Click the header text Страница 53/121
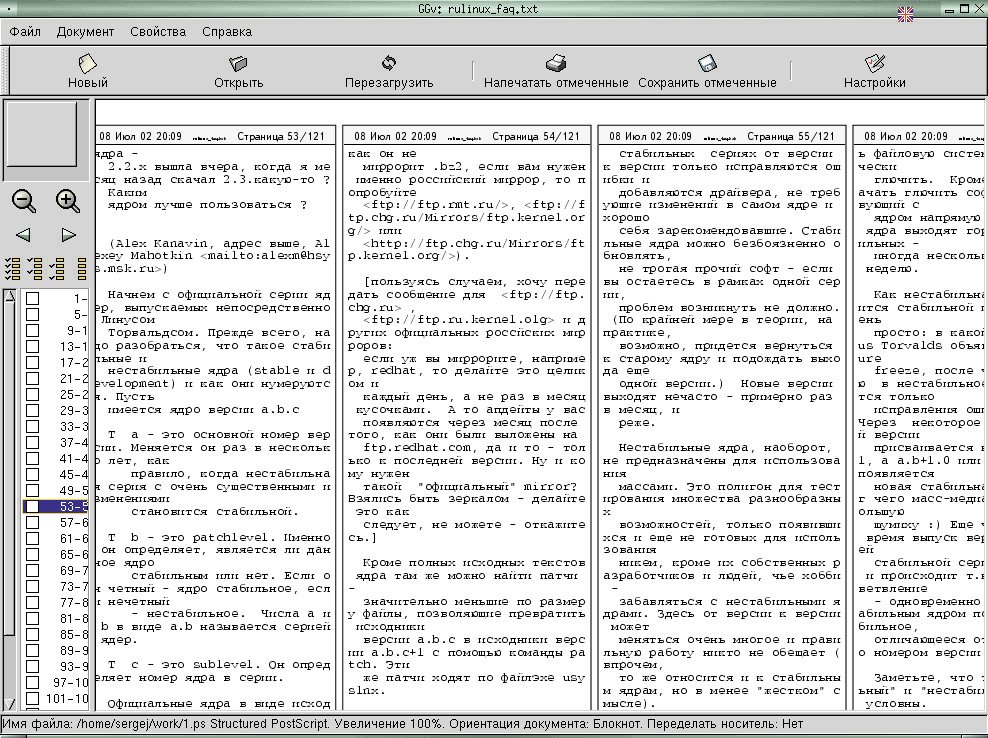The width and height of the screenshot is (988, 738). point(281,136)
